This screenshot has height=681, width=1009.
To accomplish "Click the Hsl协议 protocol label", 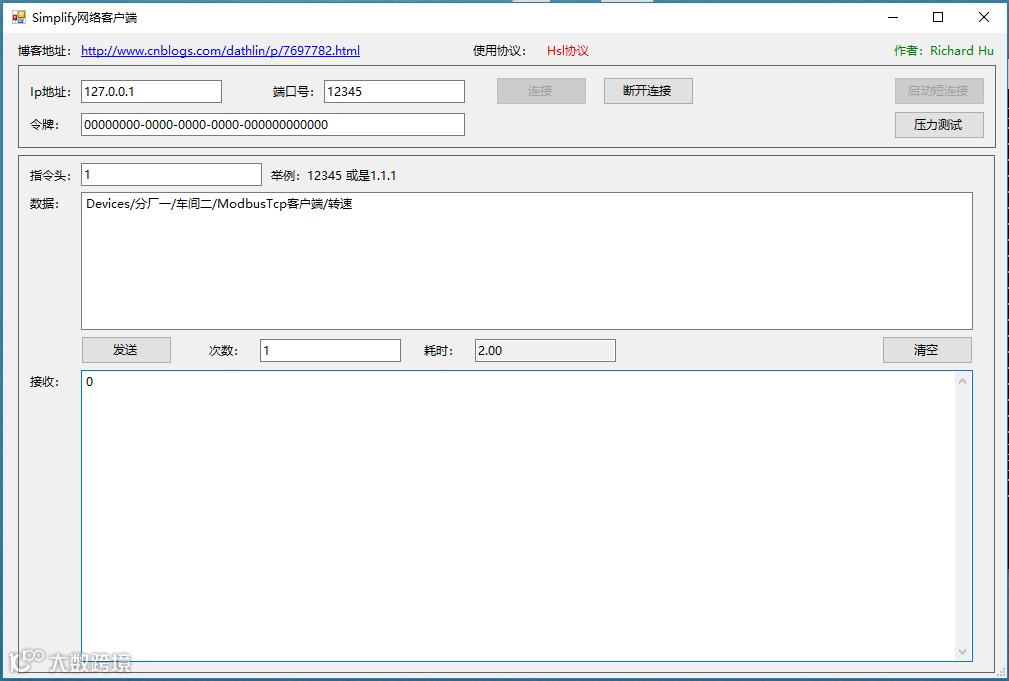I will 568,51.
